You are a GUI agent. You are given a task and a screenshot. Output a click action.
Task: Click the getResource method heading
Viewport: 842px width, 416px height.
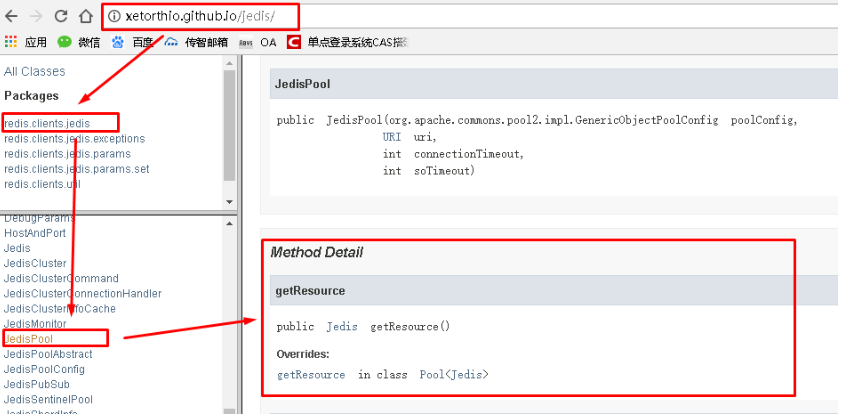point(310,290)
